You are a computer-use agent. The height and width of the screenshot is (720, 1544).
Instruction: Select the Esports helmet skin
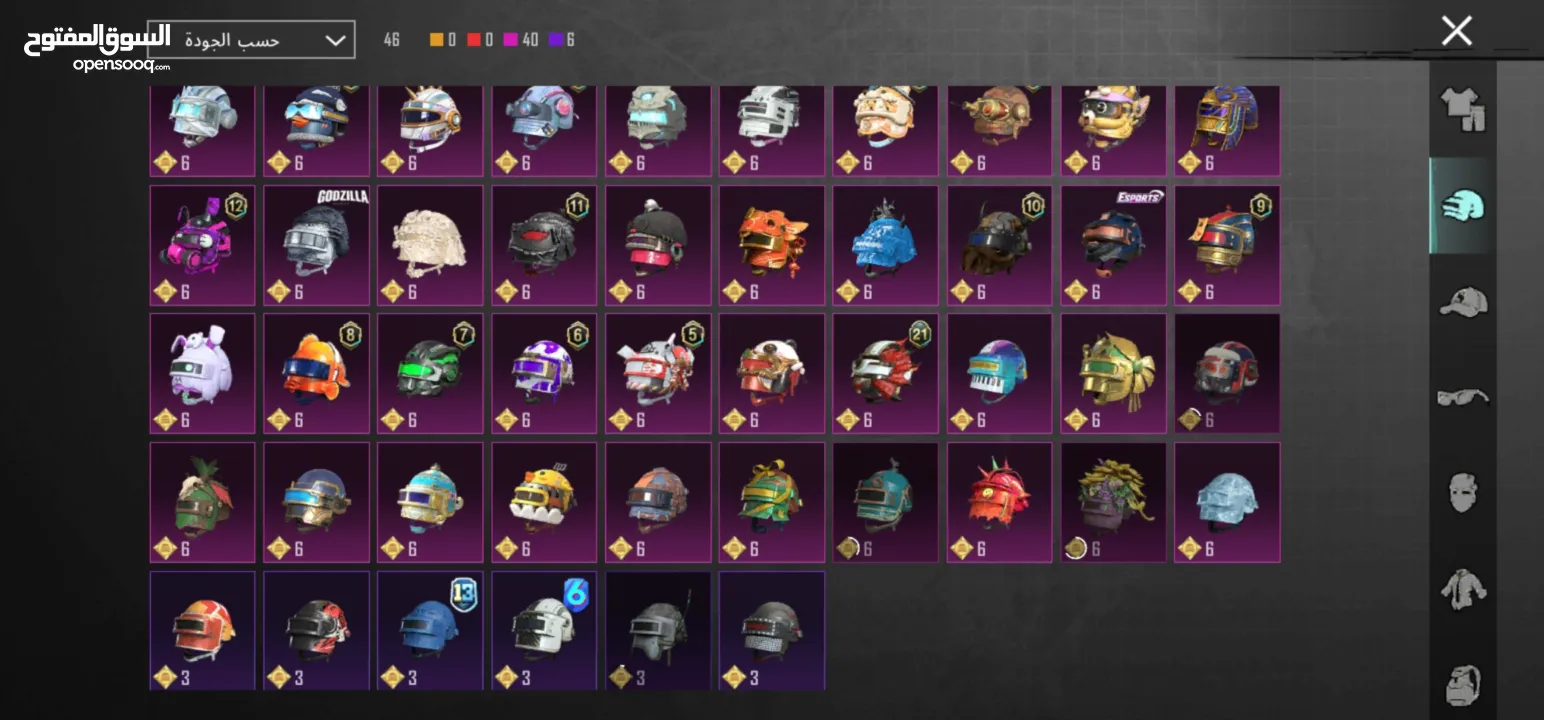(1114, 245)
